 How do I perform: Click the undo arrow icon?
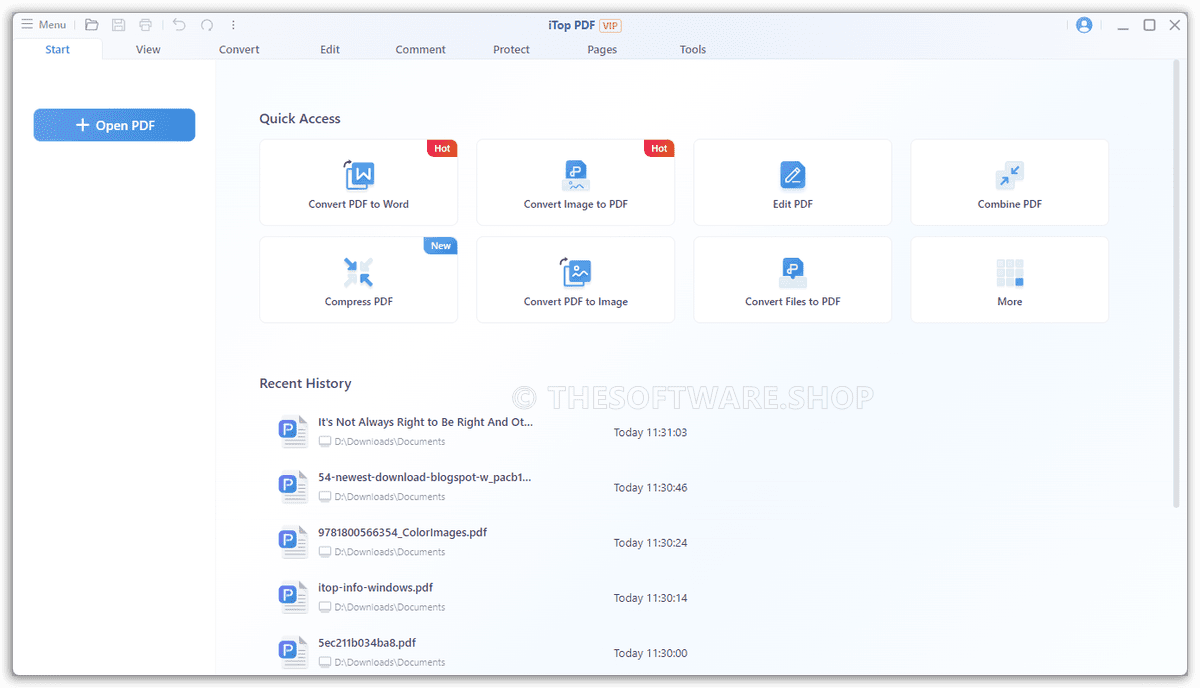point(179,25)
